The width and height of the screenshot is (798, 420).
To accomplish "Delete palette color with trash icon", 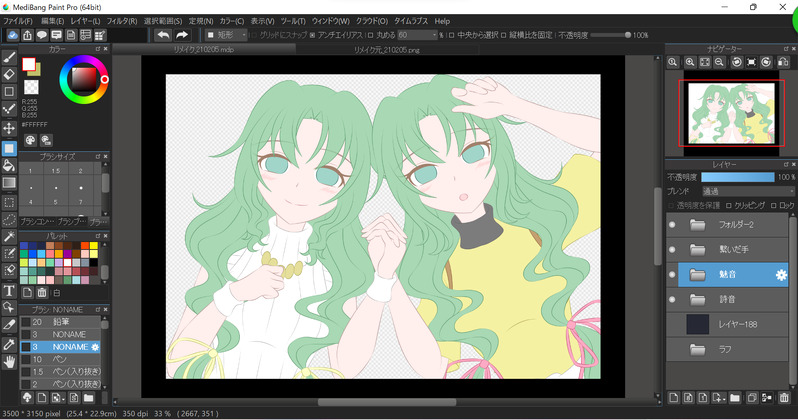I will (42, 293).
